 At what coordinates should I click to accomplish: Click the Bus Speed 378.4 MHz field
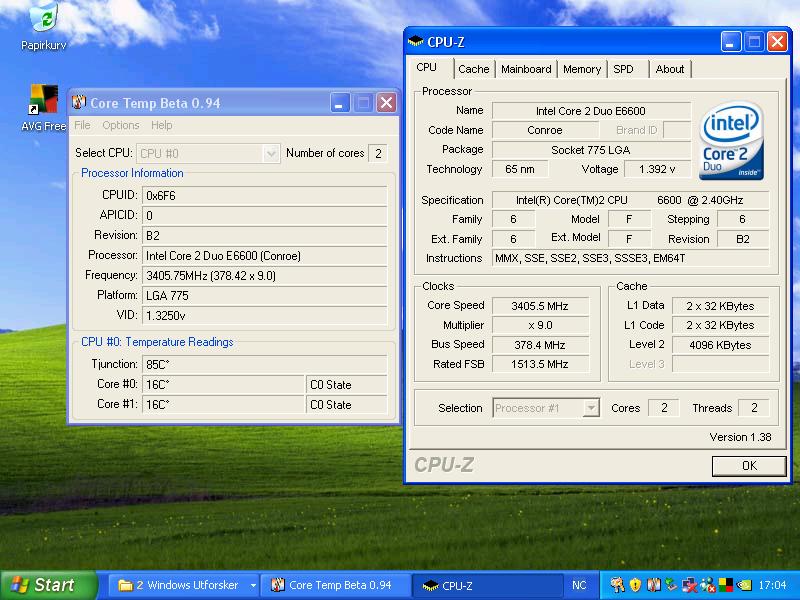tap(540, 345)
